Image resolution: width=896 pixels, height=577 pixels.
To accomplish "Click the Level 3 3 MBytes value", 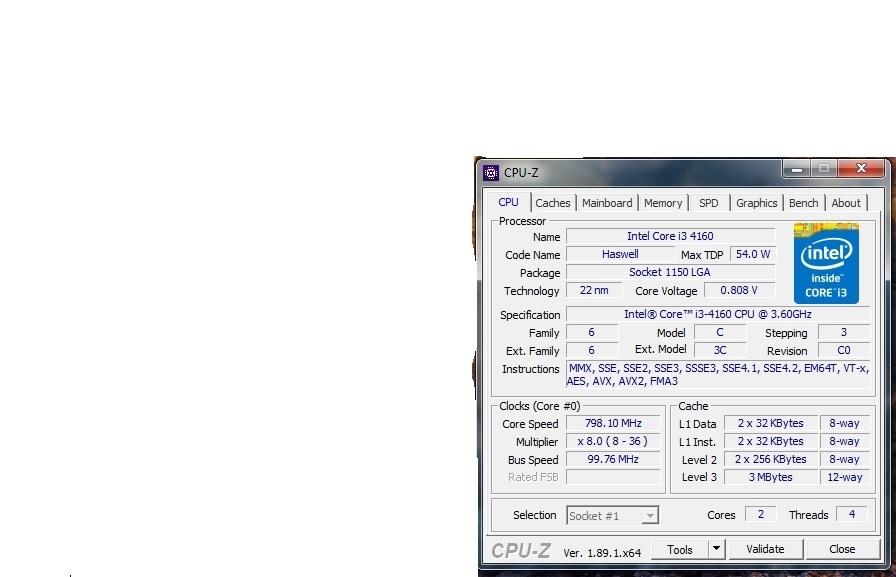I will pos(770,477).
